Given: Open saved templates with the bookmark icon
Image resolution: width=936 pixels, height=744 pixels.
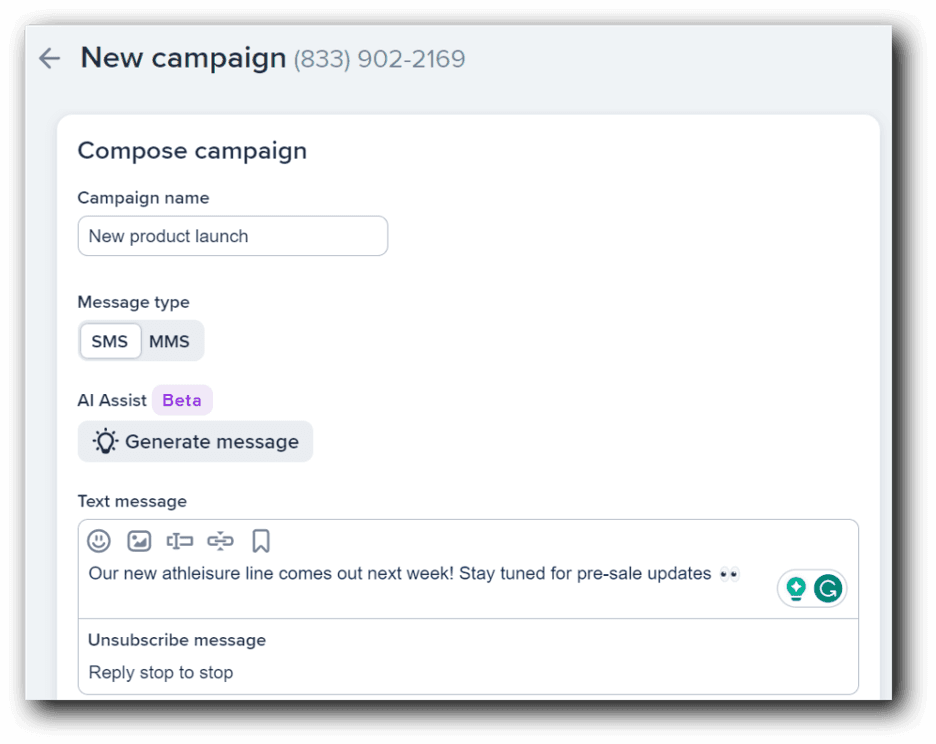Looking at the screenshot, I should pyautogui.click(x=261, y=541).
